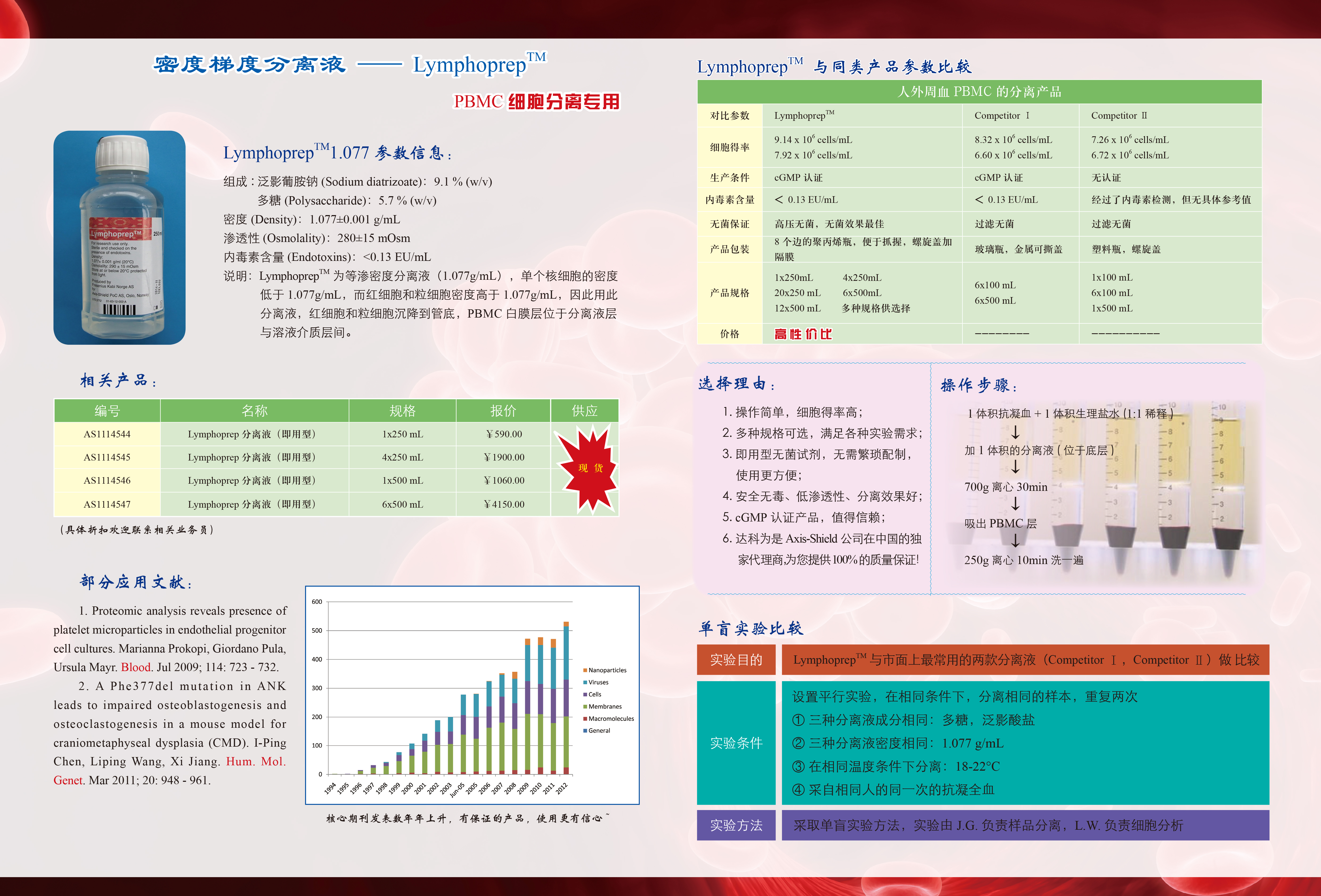Click the red Blood journal link
This screenshot has height=896, width=1321.
click(136, 667)
